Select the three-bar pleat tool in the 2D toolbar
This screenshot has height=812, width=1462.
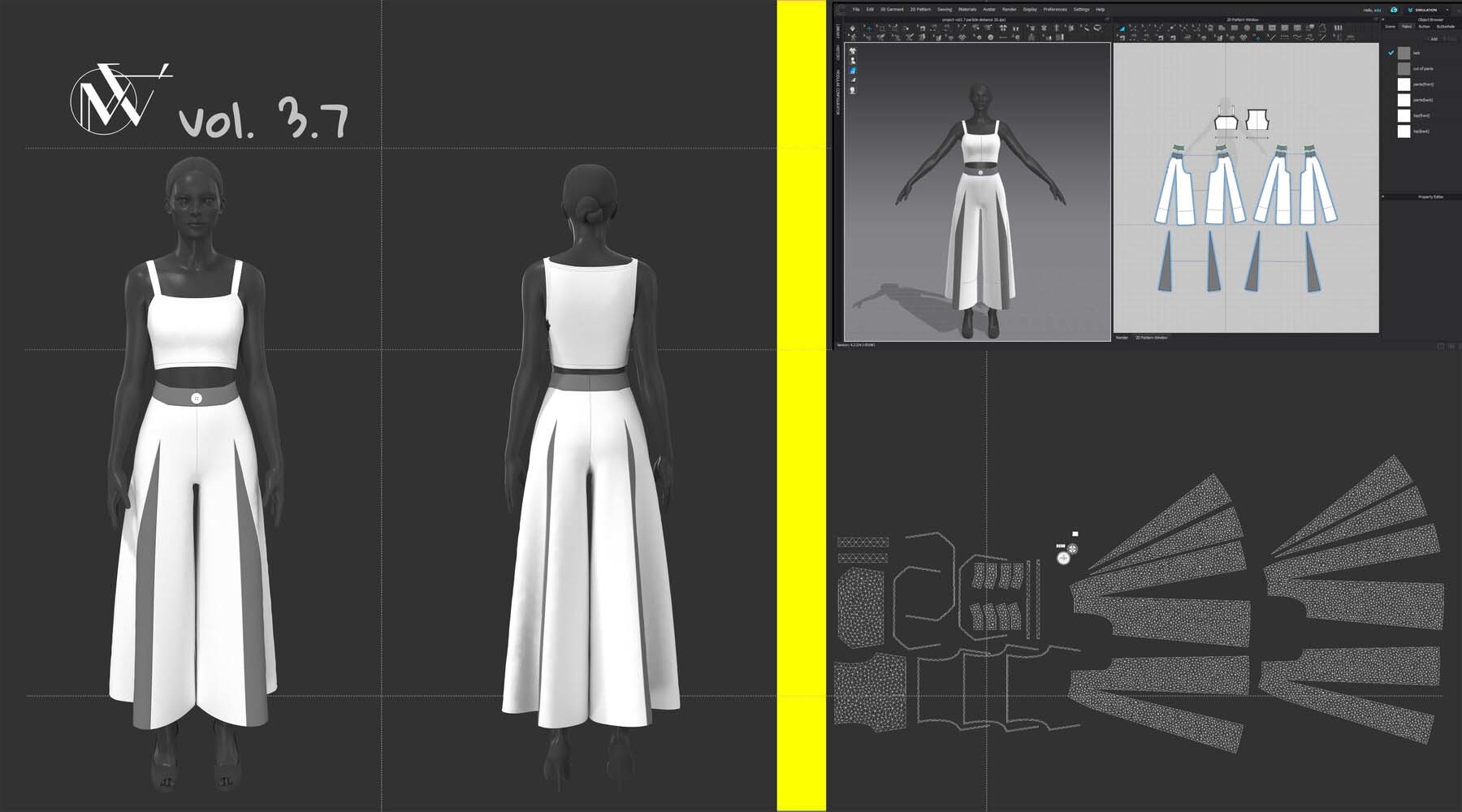point(1337,28)
